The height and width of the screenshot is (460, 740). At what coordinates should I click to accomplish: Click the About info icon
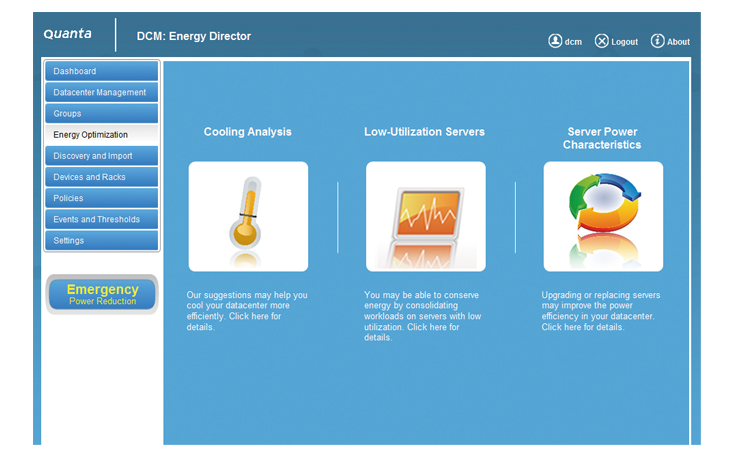(x=657, y=41)
